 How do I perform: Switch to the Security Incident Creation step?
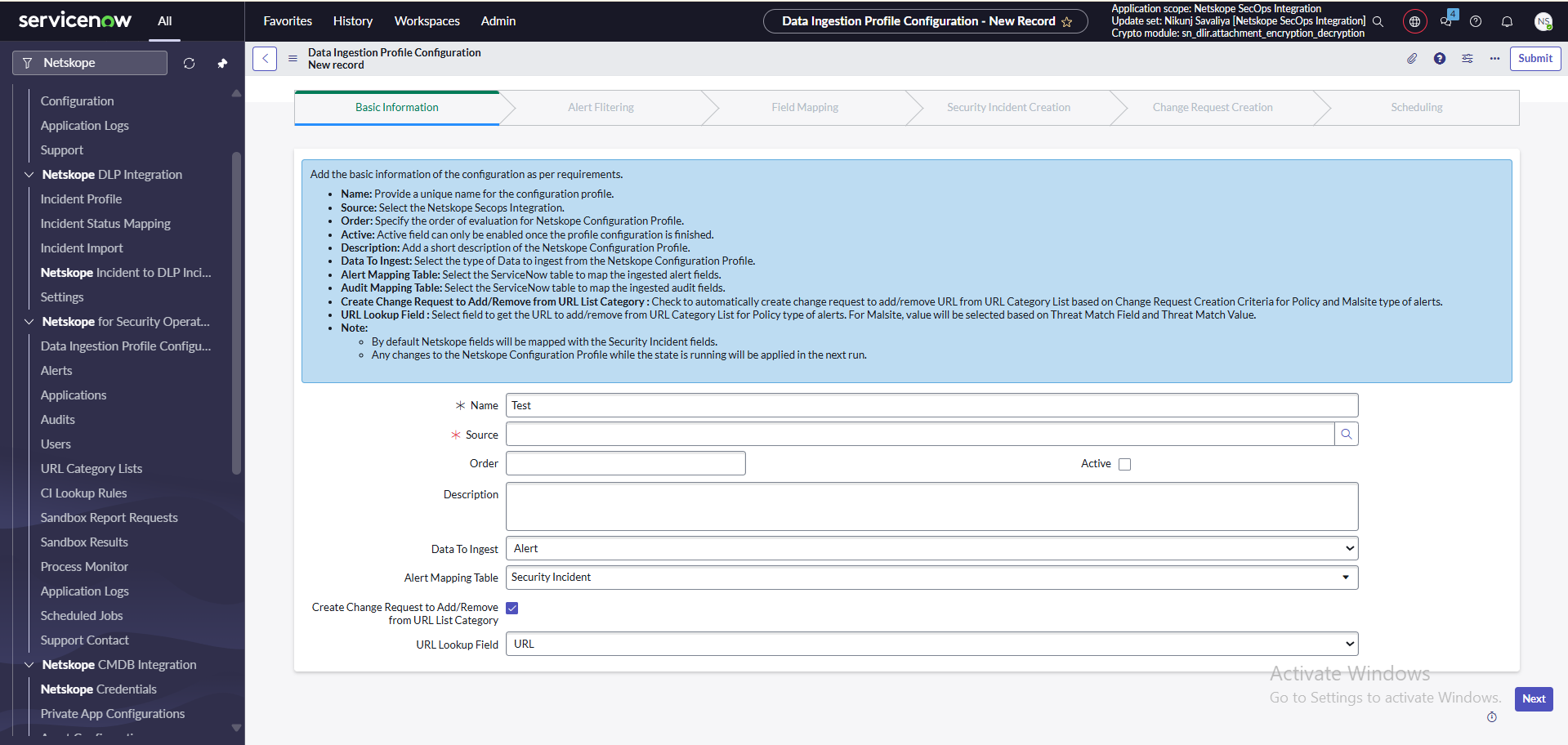point(1009,108)
